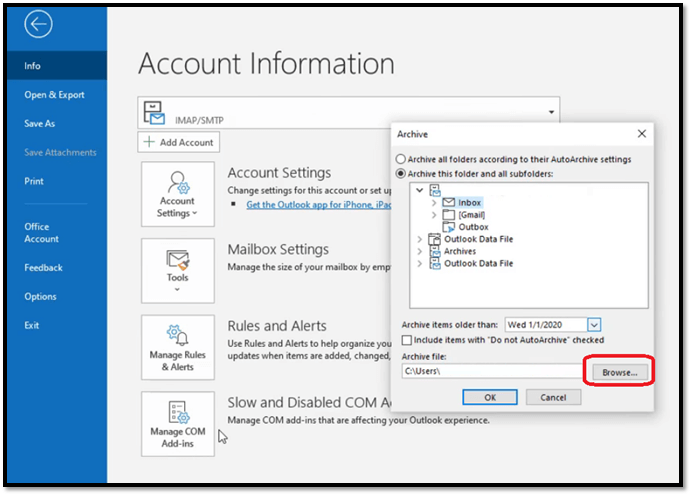The width and height of the screenshot is (692, 496).
Task: Open the Manage COM Add-ins tile
Action: point(177,424)
